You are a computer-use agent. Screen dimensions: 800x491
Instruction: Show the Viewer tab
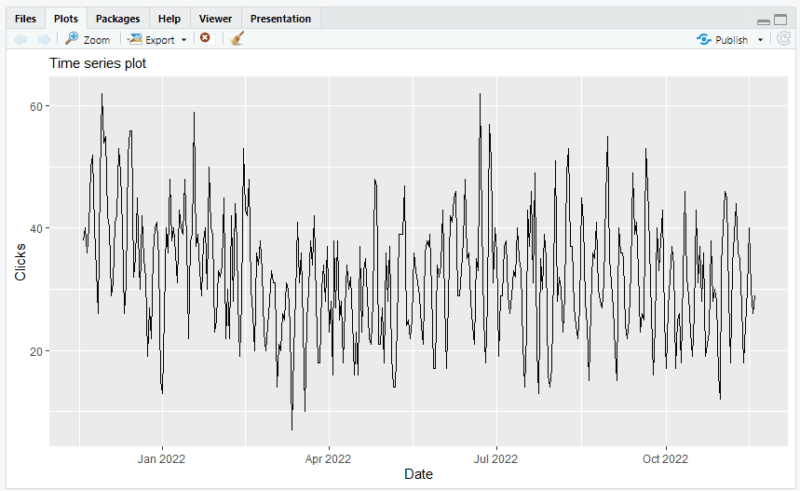(215, 18)
